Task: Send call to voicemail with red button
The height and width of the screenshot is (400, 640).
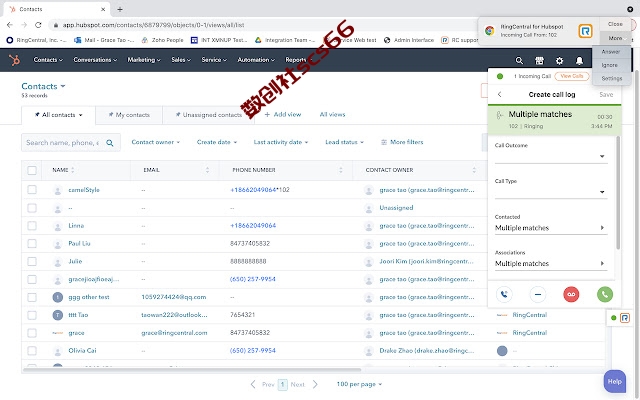Action: pyautogui.click(x=571, y=294)
